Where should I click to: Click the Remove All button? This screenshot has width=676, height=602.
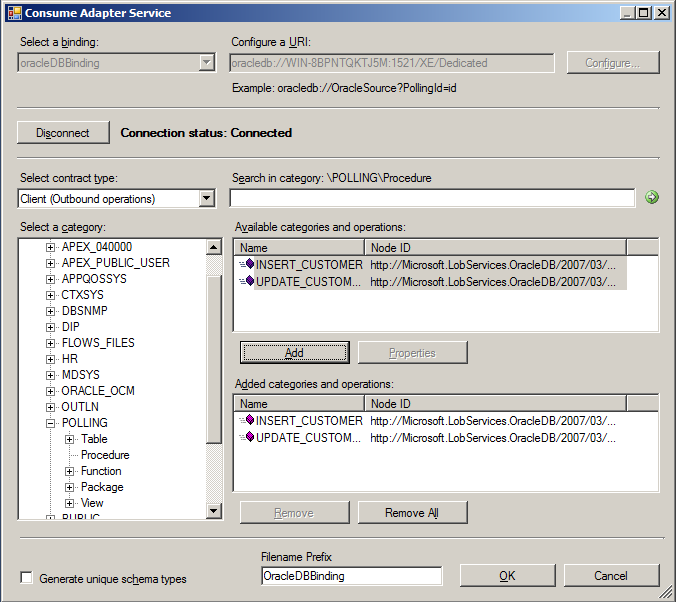[413, 512]
